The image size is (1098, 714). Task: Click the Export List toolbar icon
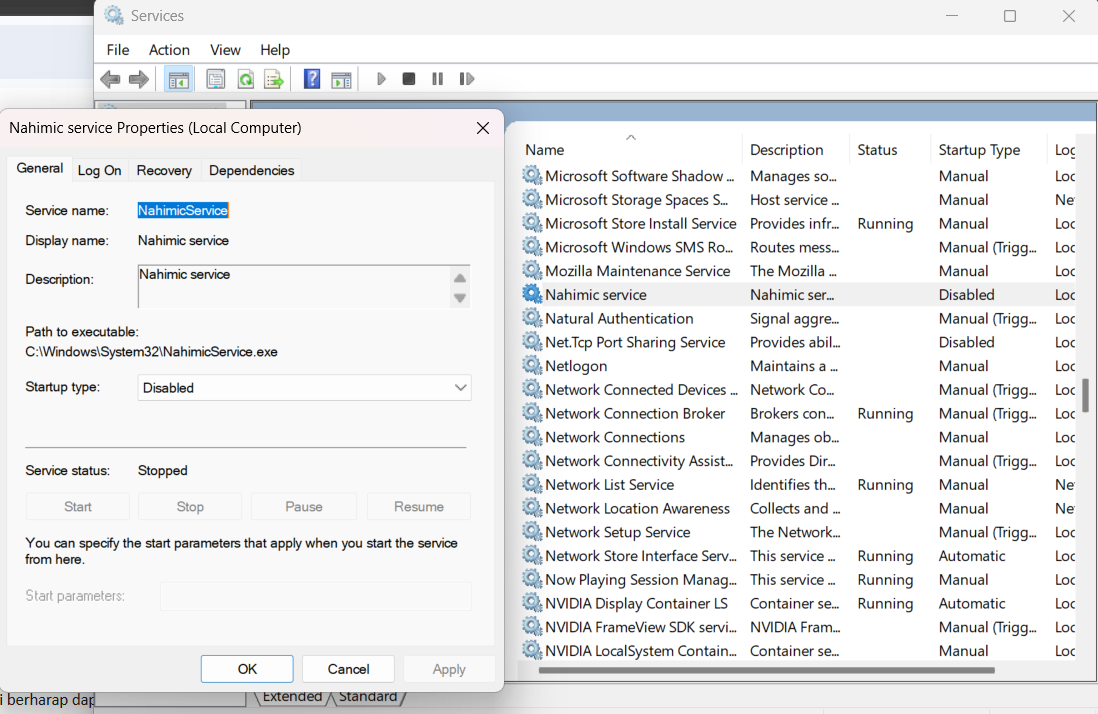click(273, 79)
